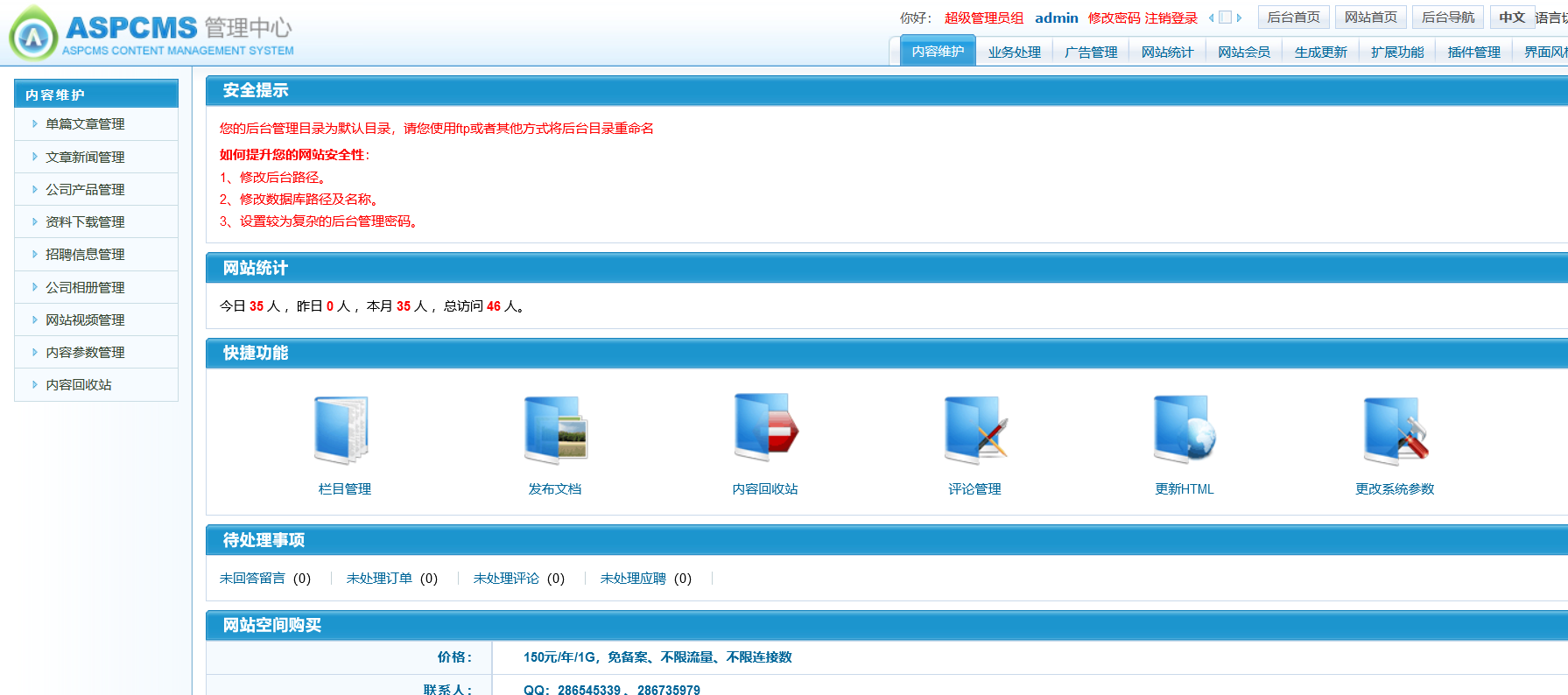Click the admin username link
This screenshot has width=1568, height=695.
tap(1057, 18)
